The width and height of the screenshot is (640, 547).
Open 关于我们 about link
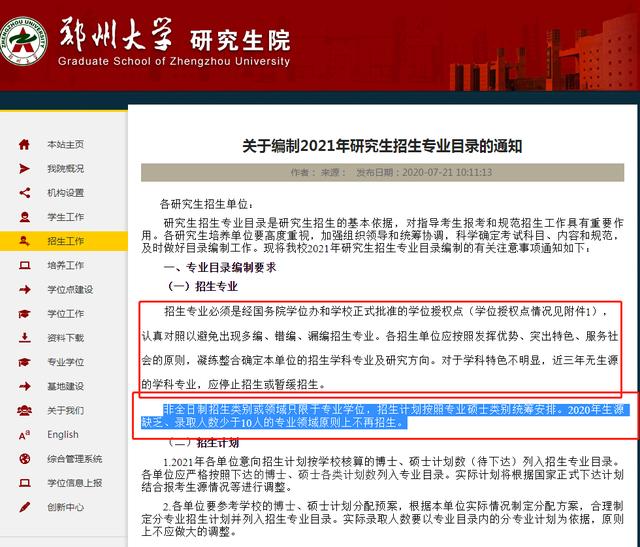65,410
